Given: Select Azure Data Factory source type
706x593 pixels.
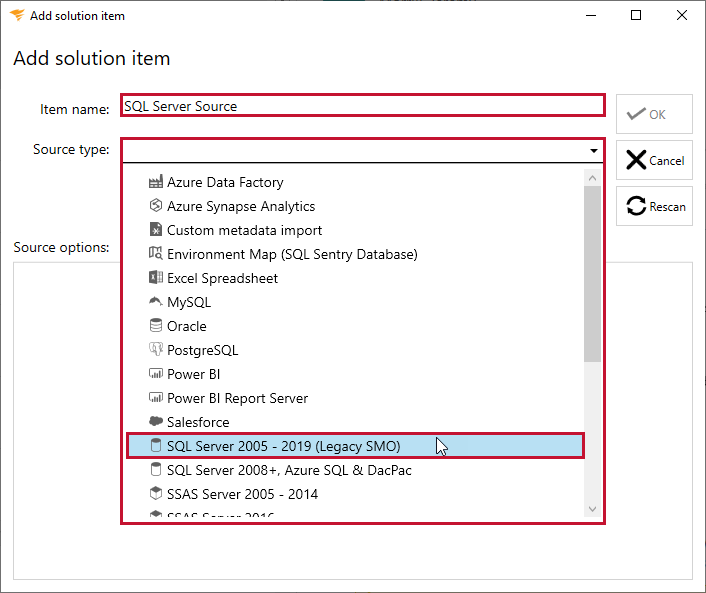Looking at the screenshot, I should (356, 182).
